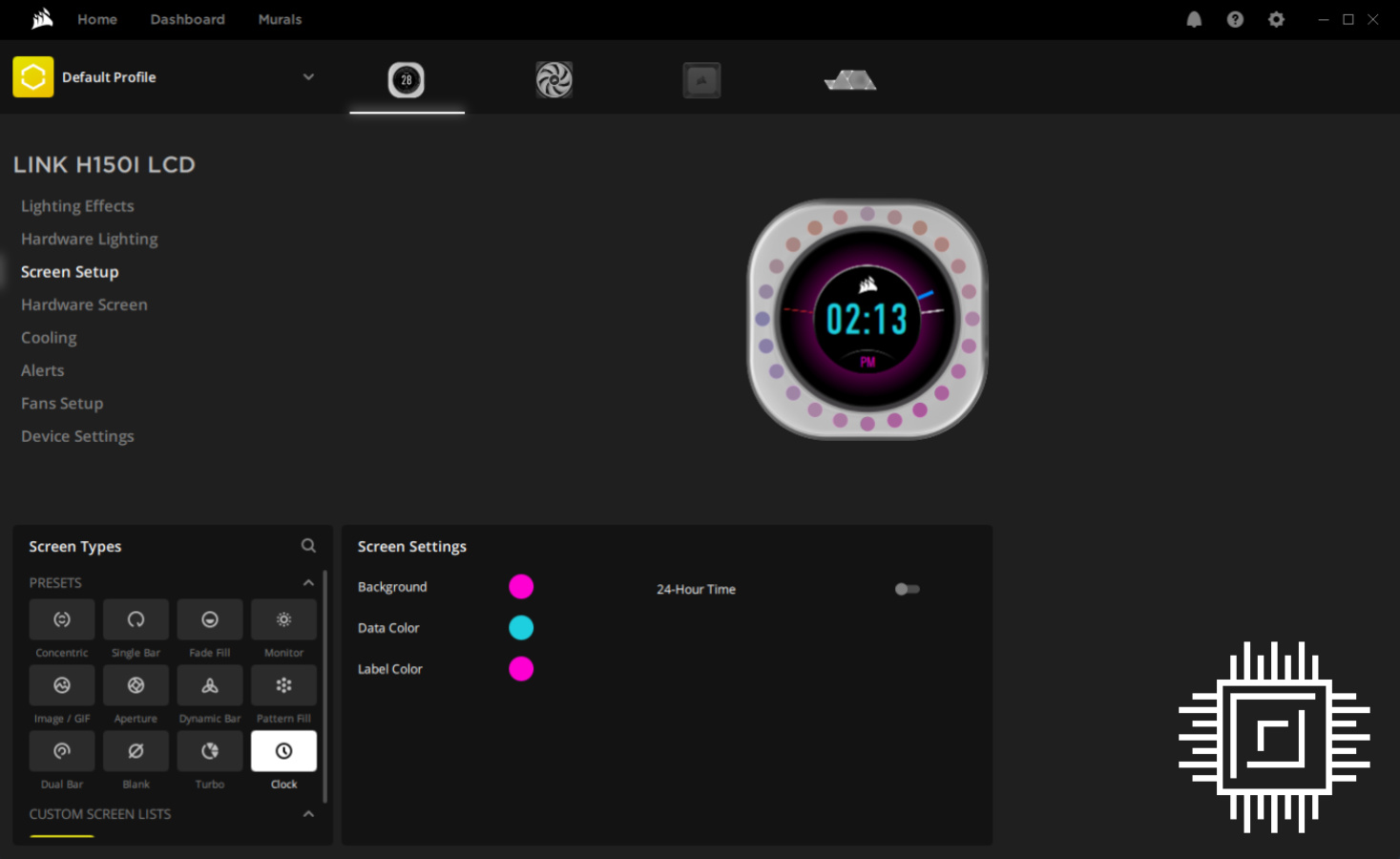
Task: Open the Dashboard menu
Action: (187, 19)
